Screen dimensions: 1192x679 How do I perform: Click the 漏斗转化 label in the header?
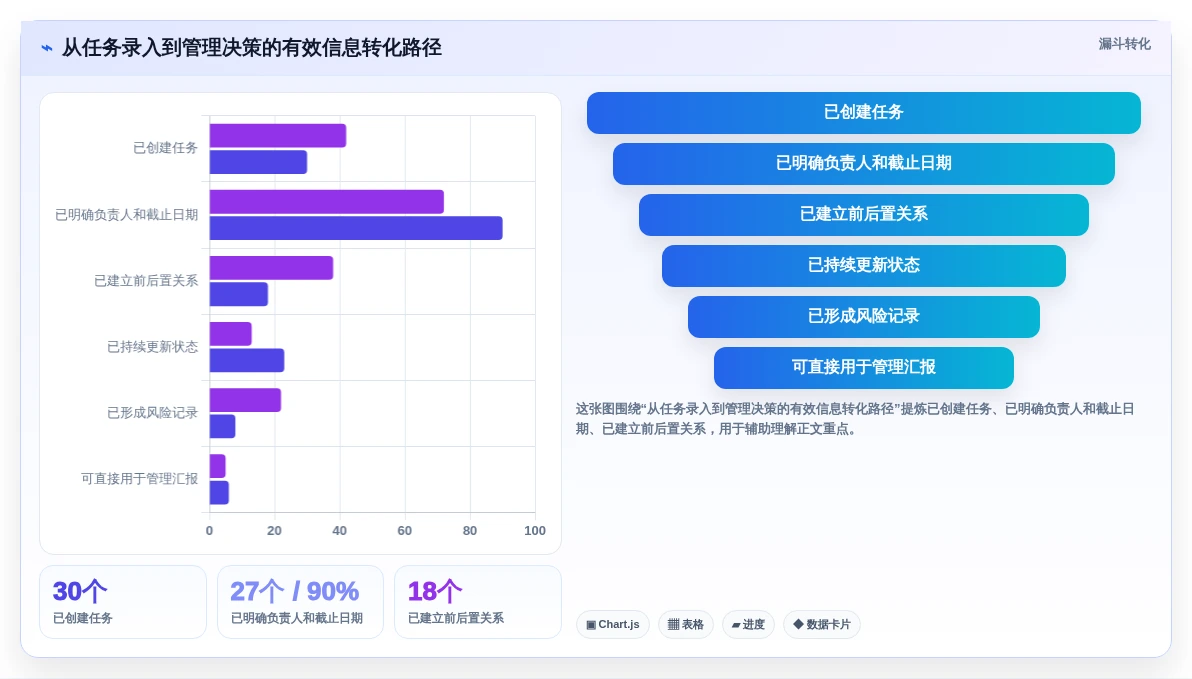1124,44
